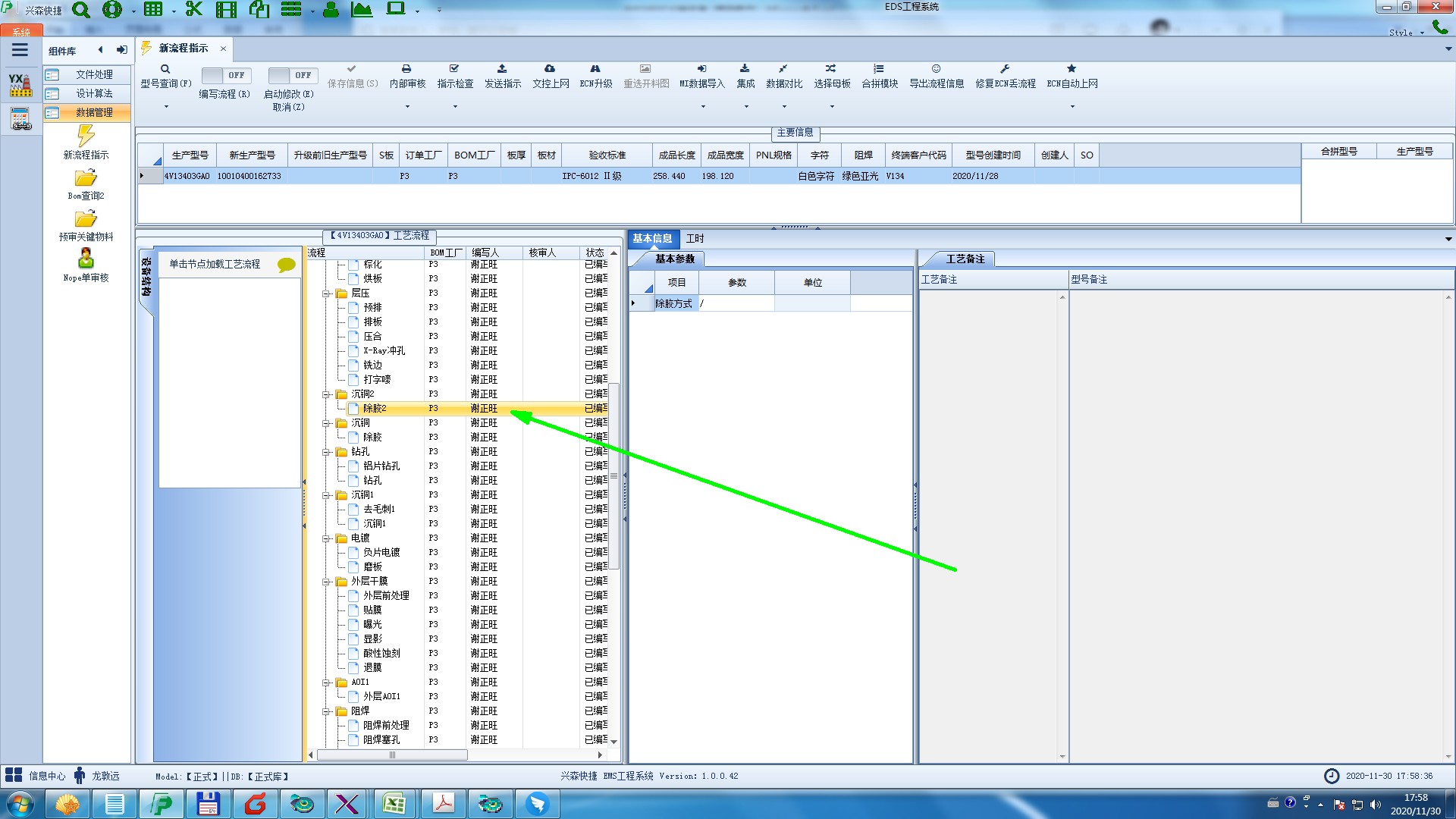Click the 发送指示 upload icon

[502, 69]
